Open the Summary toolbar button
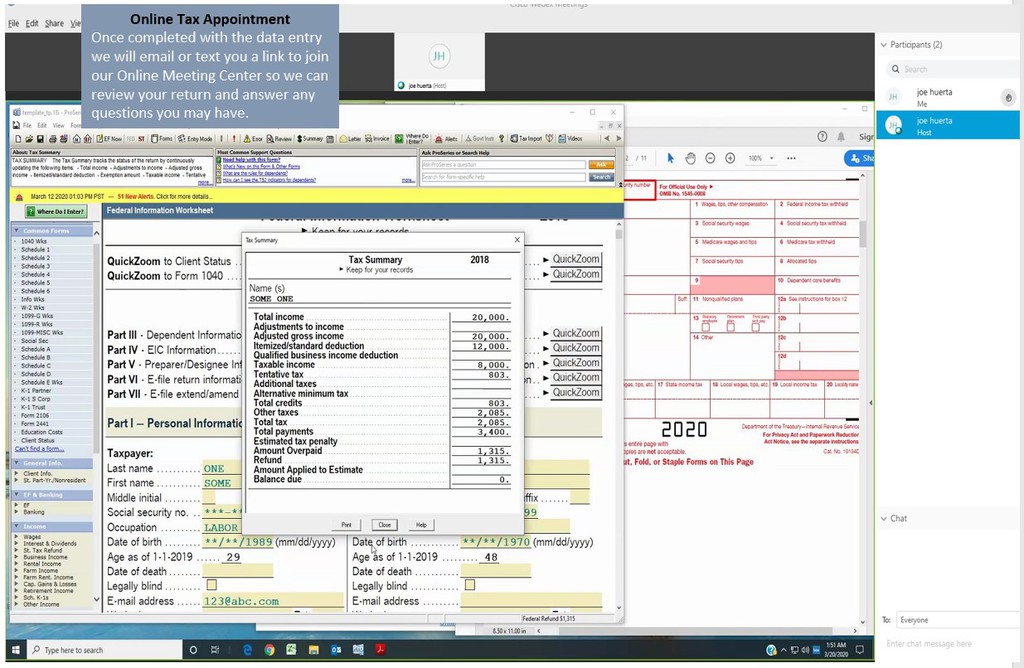The width and height of the screenshot is (1024, 668). pyautogui.click(x=310, y=139)
